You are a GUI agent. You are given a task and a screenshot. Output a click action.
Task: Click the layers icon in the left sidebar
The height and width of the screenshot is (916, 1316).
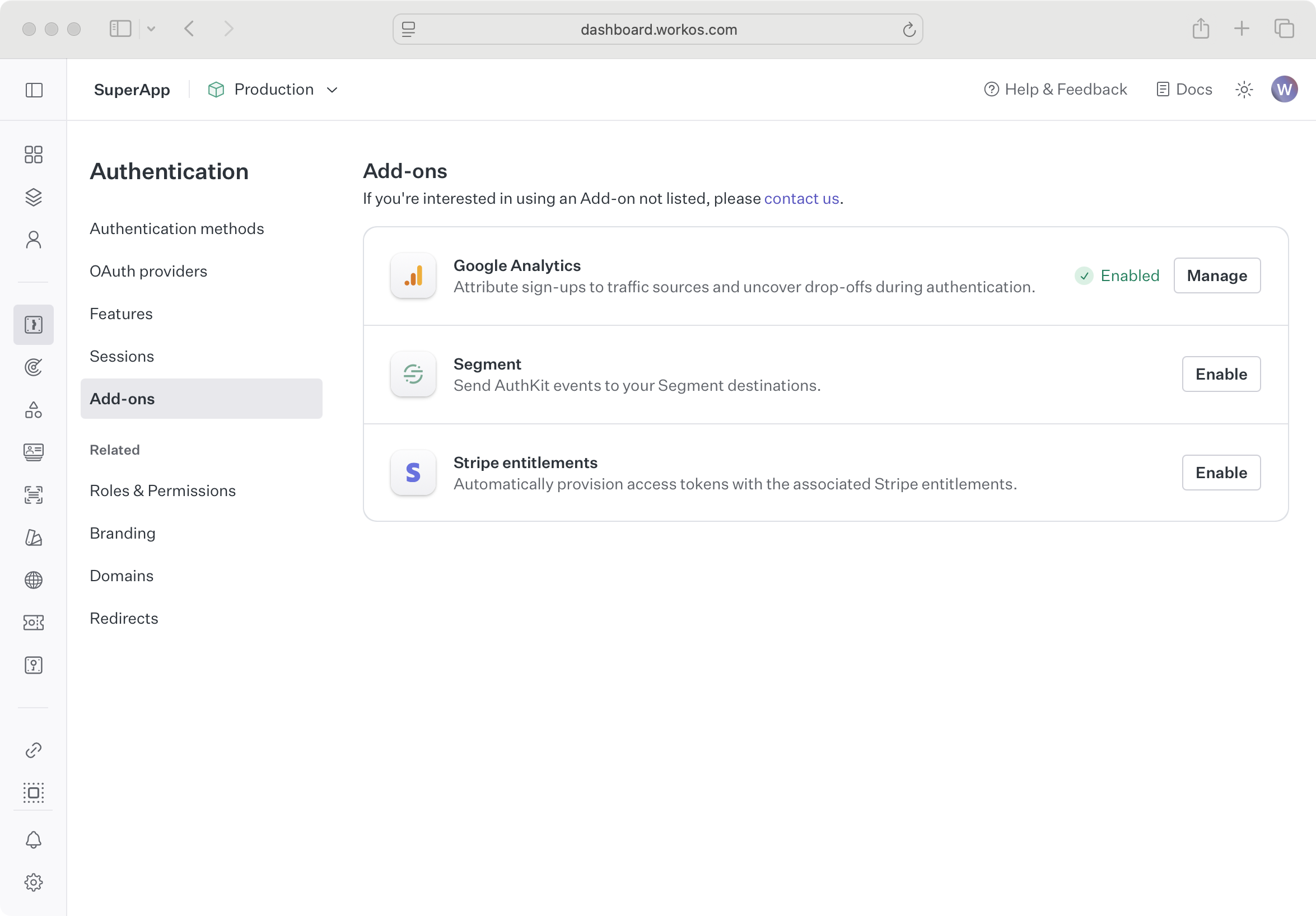coord(33,197)
